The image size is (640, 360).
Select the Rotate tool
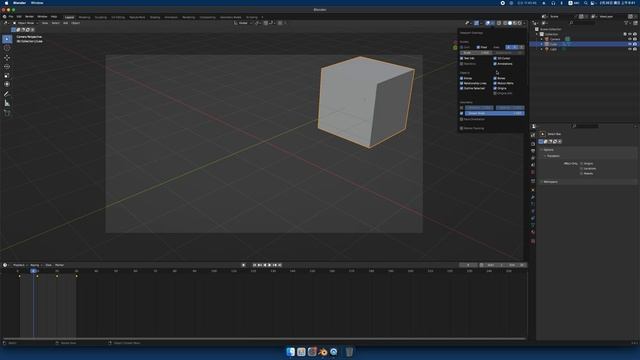[x=7, y=66]
